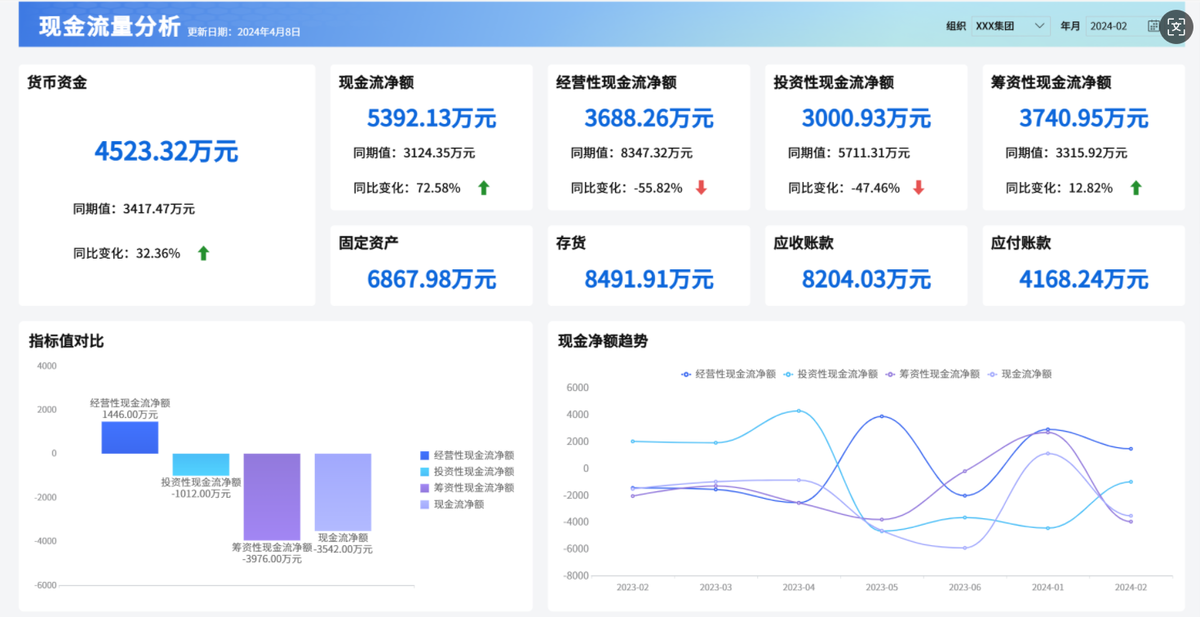
Task: Click the 经营性现金流净额 peak point at 2023-05
Action: click(881, 416)
